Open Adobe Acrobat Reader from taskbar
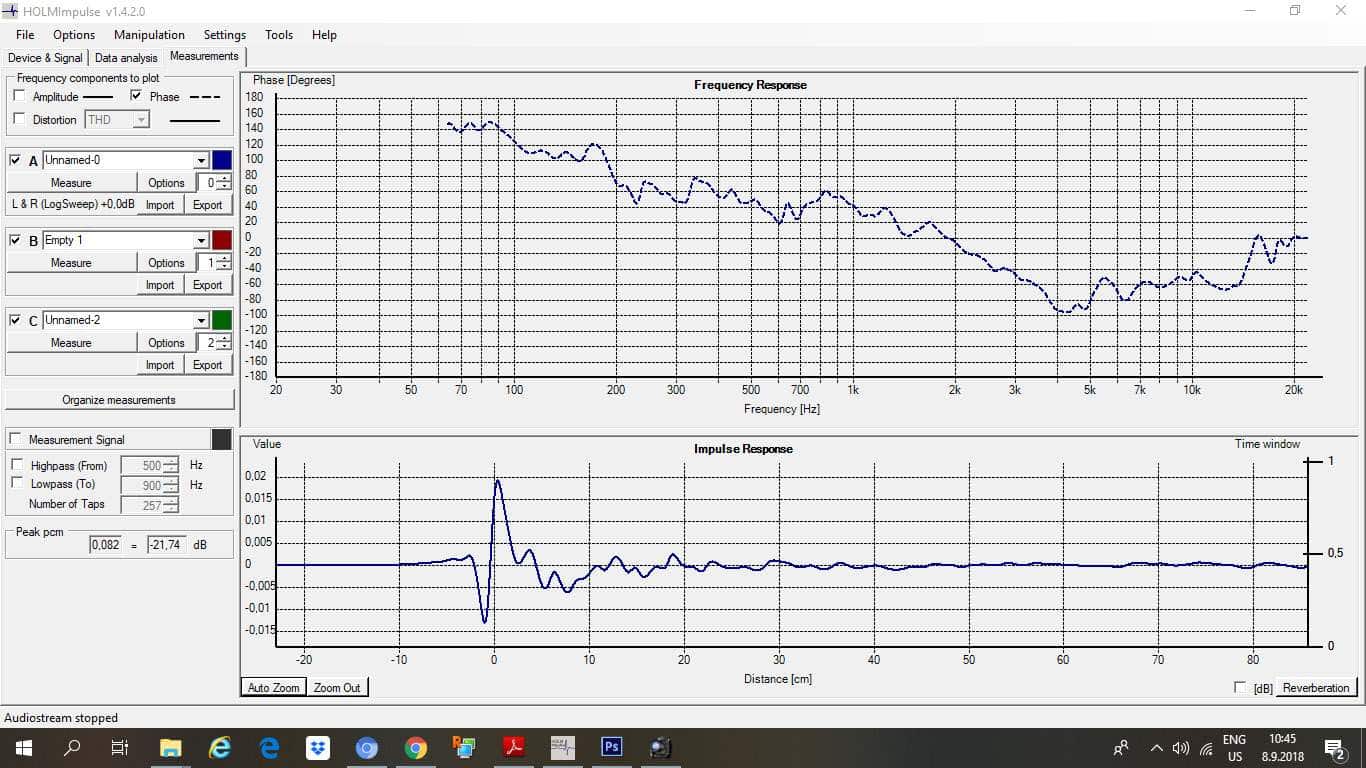1366x768 pixels. pos(513,747)
